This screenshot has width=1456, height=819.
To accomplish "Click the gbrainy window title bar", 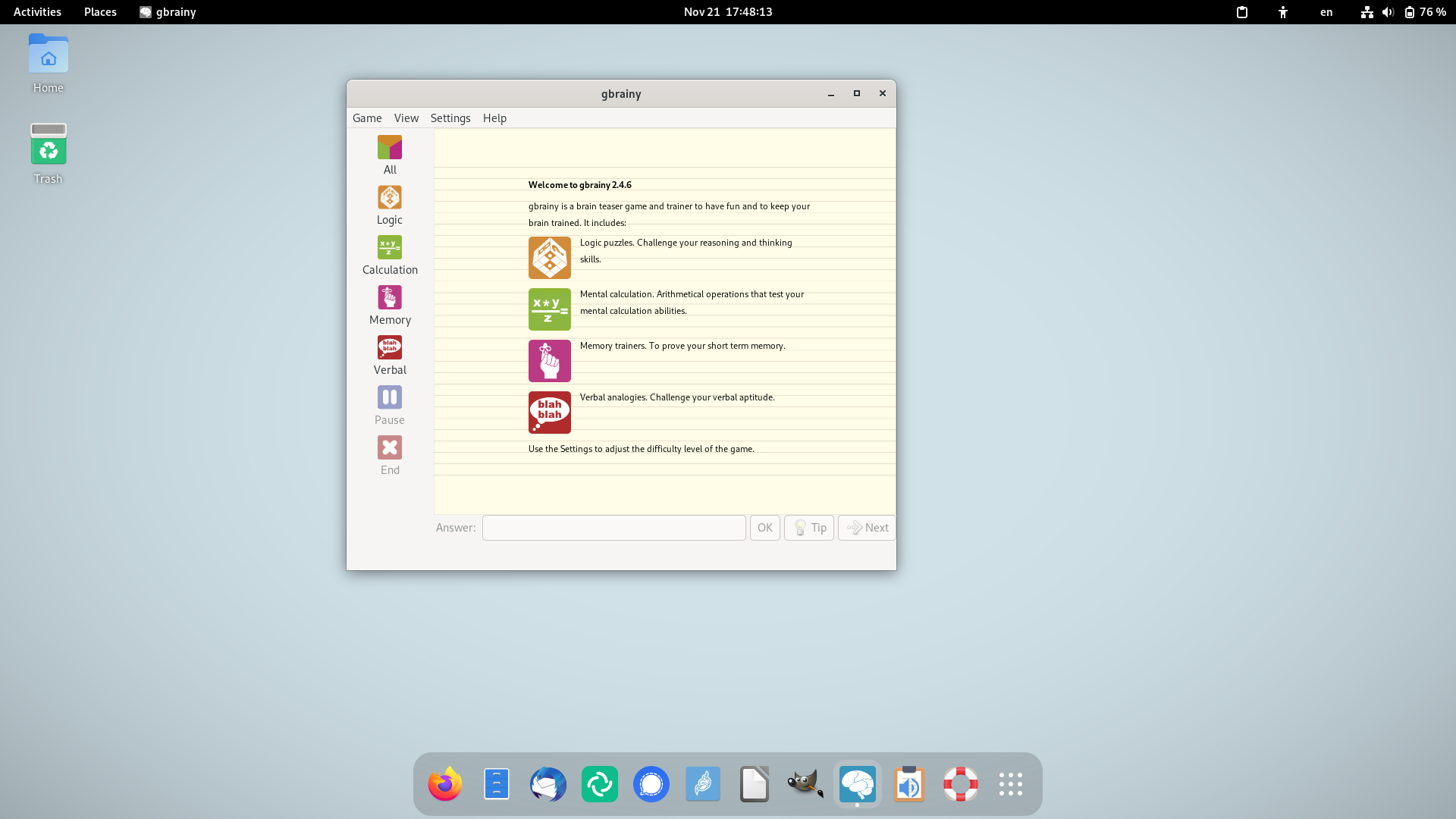I will click(x=621, y=94).
